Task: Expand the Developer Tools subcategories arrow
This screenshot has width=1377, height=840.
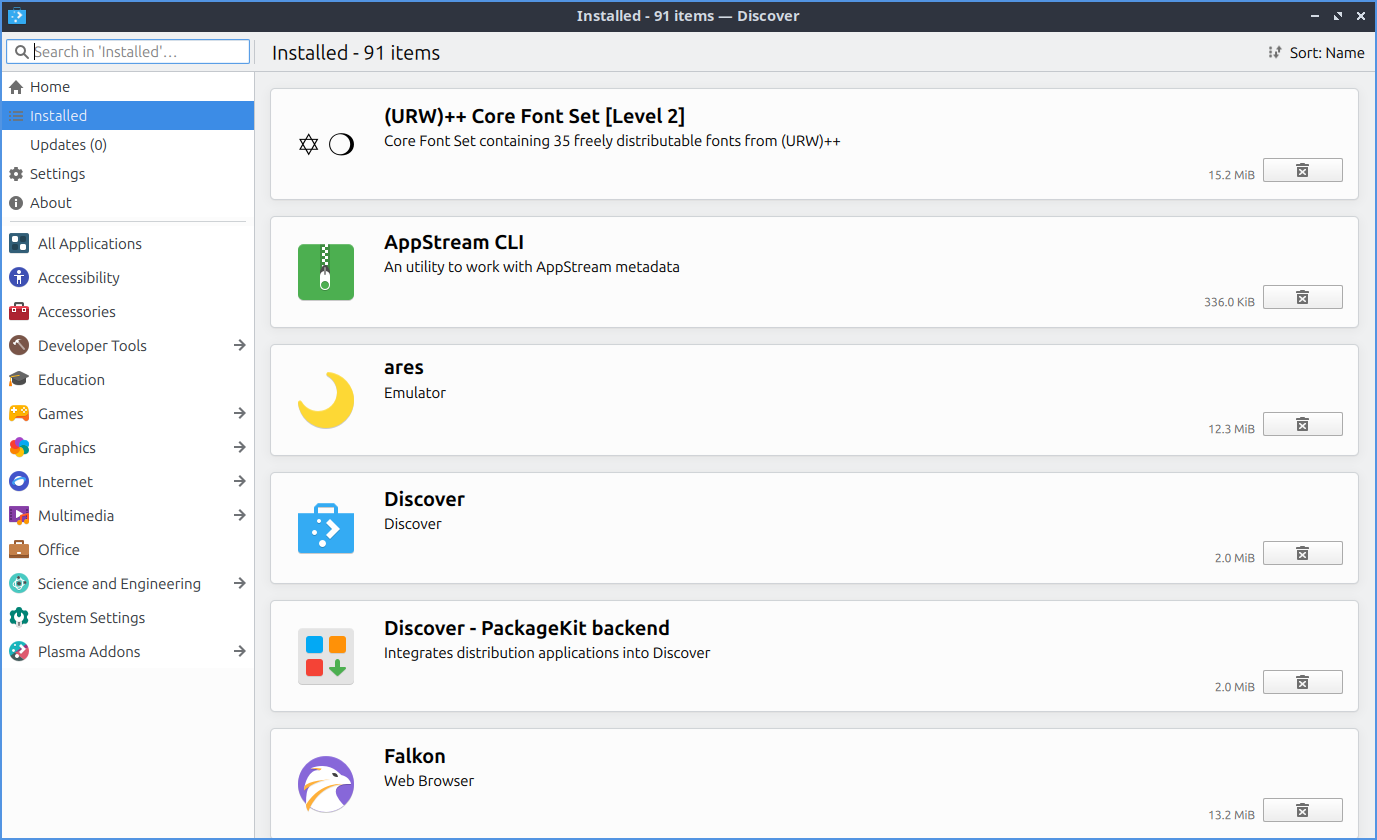Action: click(239, 345)
